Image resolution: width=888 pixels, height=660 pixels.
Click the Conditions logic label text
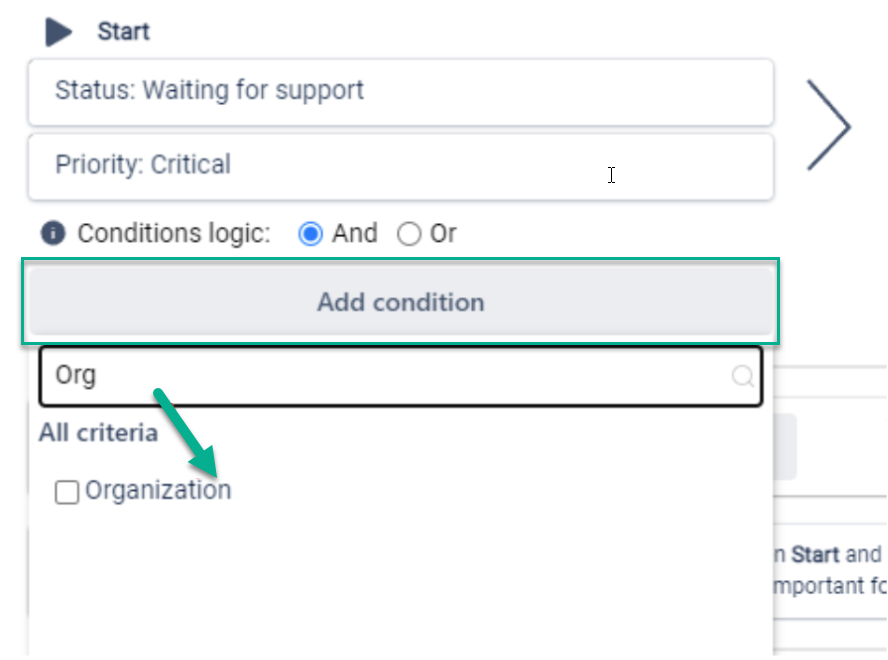point(174,234)
